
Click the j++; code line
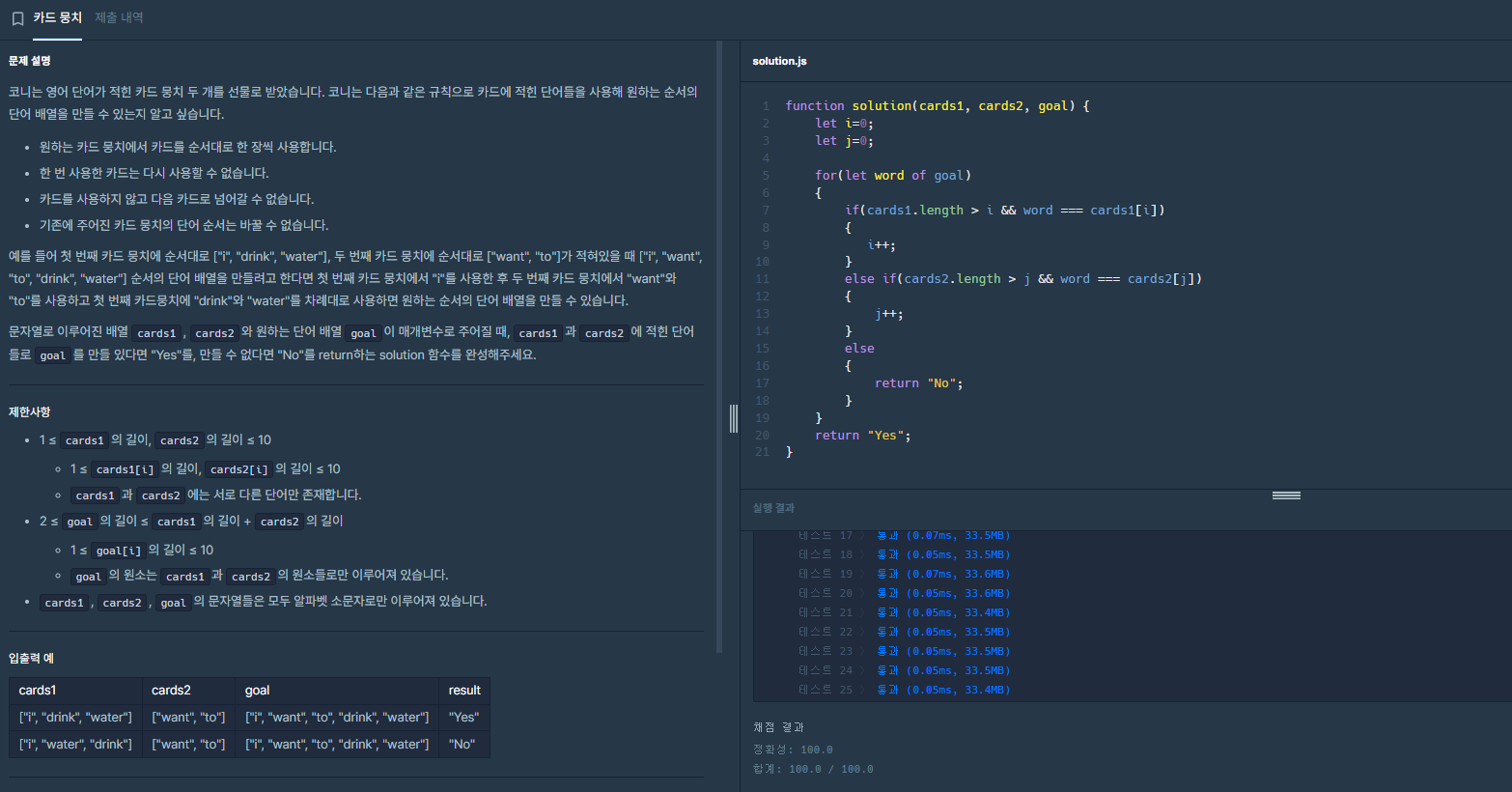coord(889,314)
